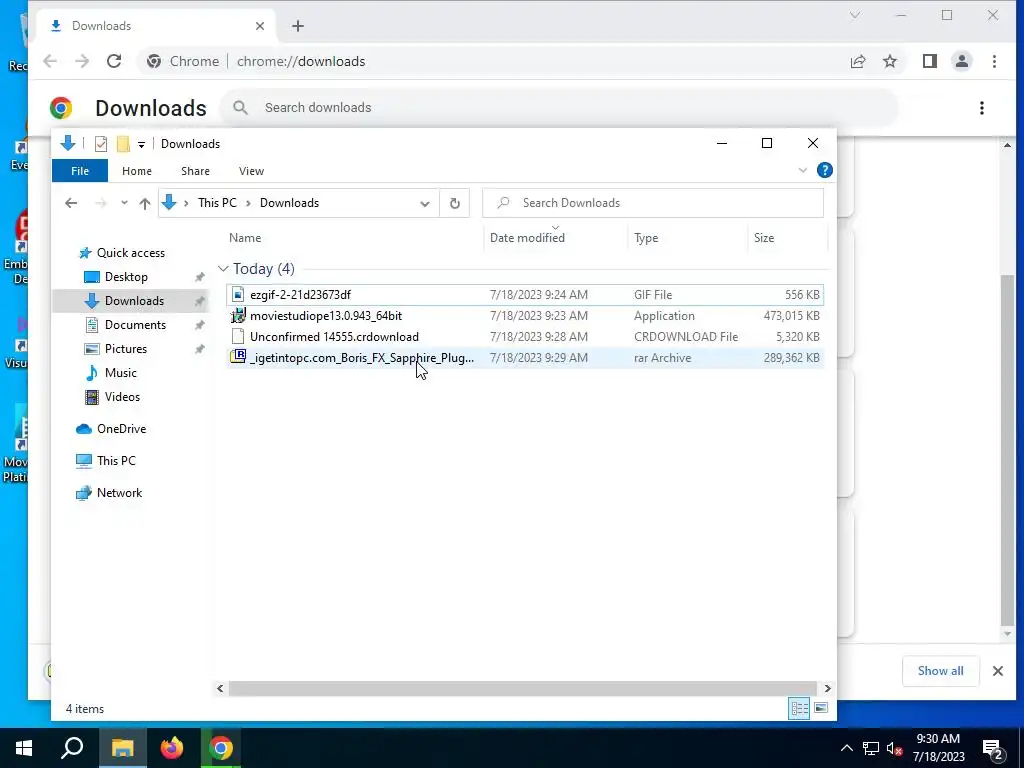Click the Explorer up-one-level arrow
This screenshot has height=768, width=1024.
tap(145, 203)
